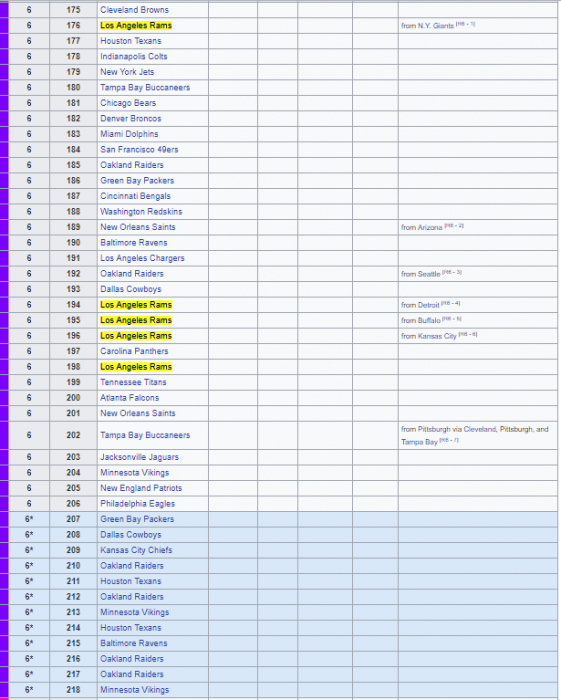Click Oakland Raiders at pick 210
Image resolution: width=561 pixels, height=700 pixels.
pyautogui.click(x=132, y=566)
